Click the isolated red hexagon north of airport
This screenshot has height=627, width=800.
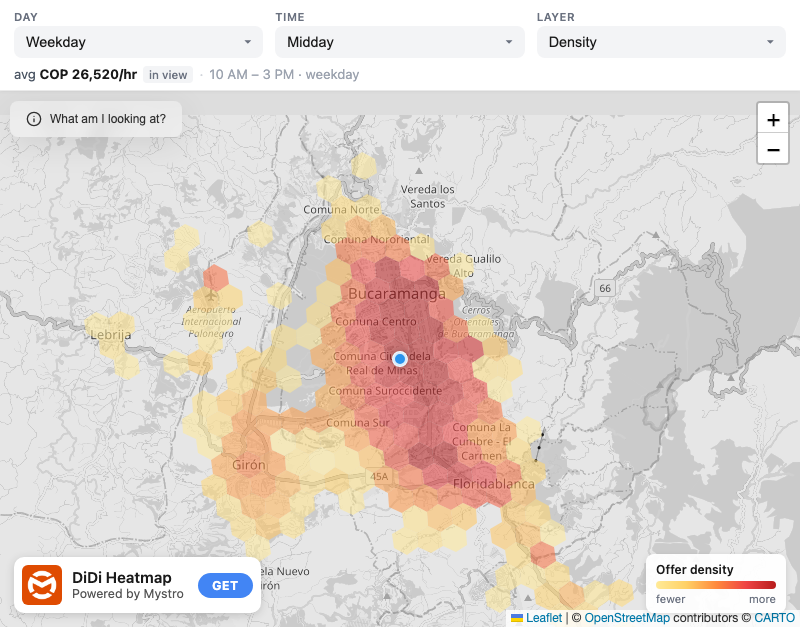click(x=216, y=278)
